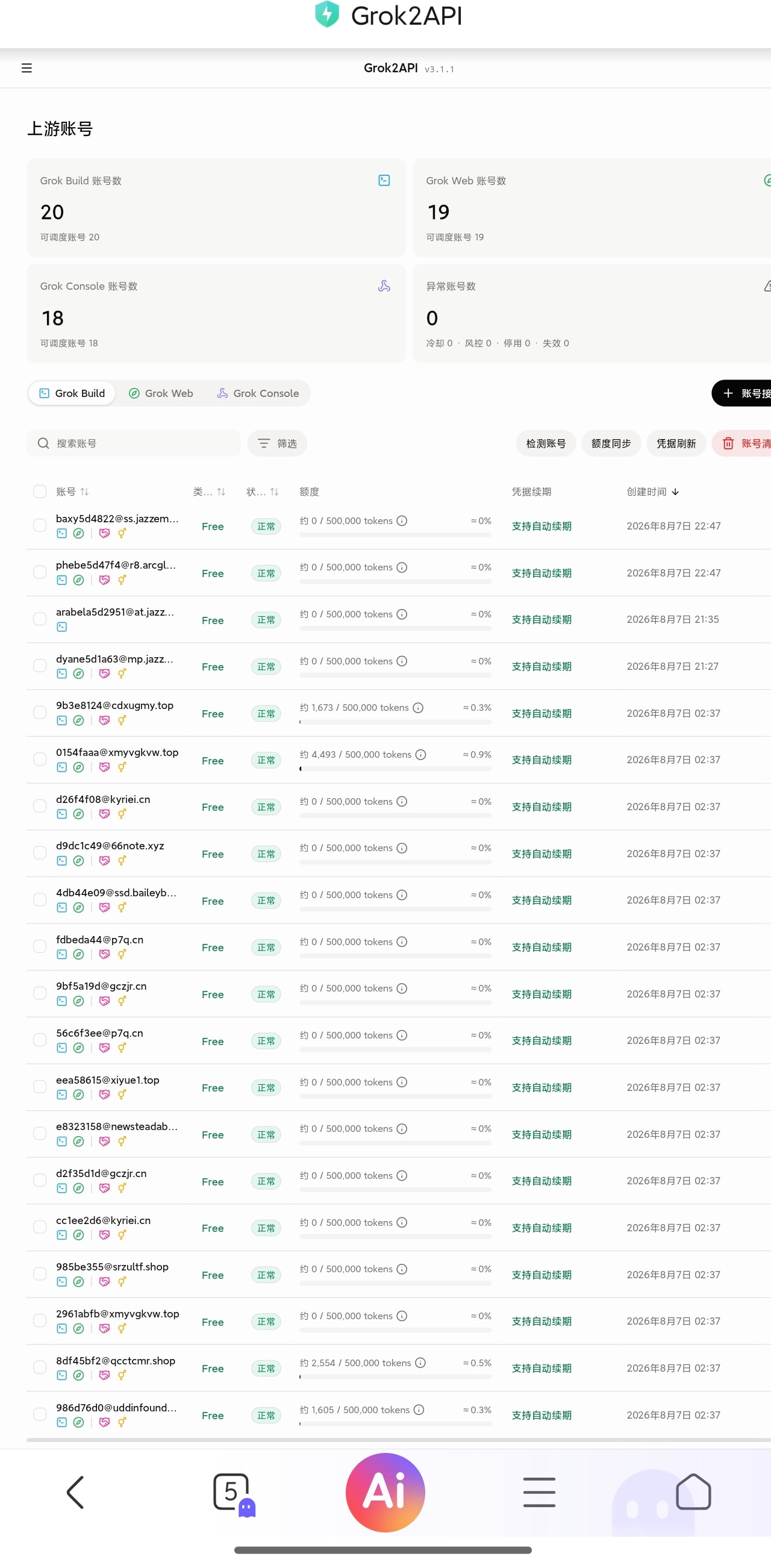Click the Grok2API shield logo

[327, 14]
